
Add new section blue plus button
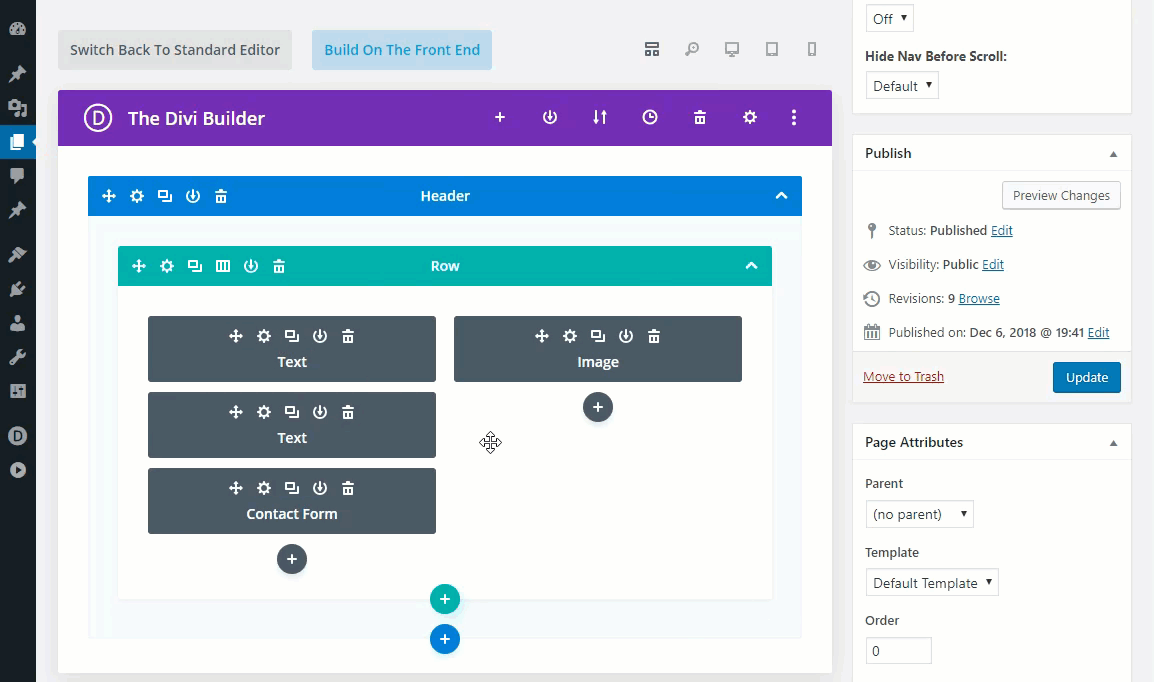[x=445, y=639]
